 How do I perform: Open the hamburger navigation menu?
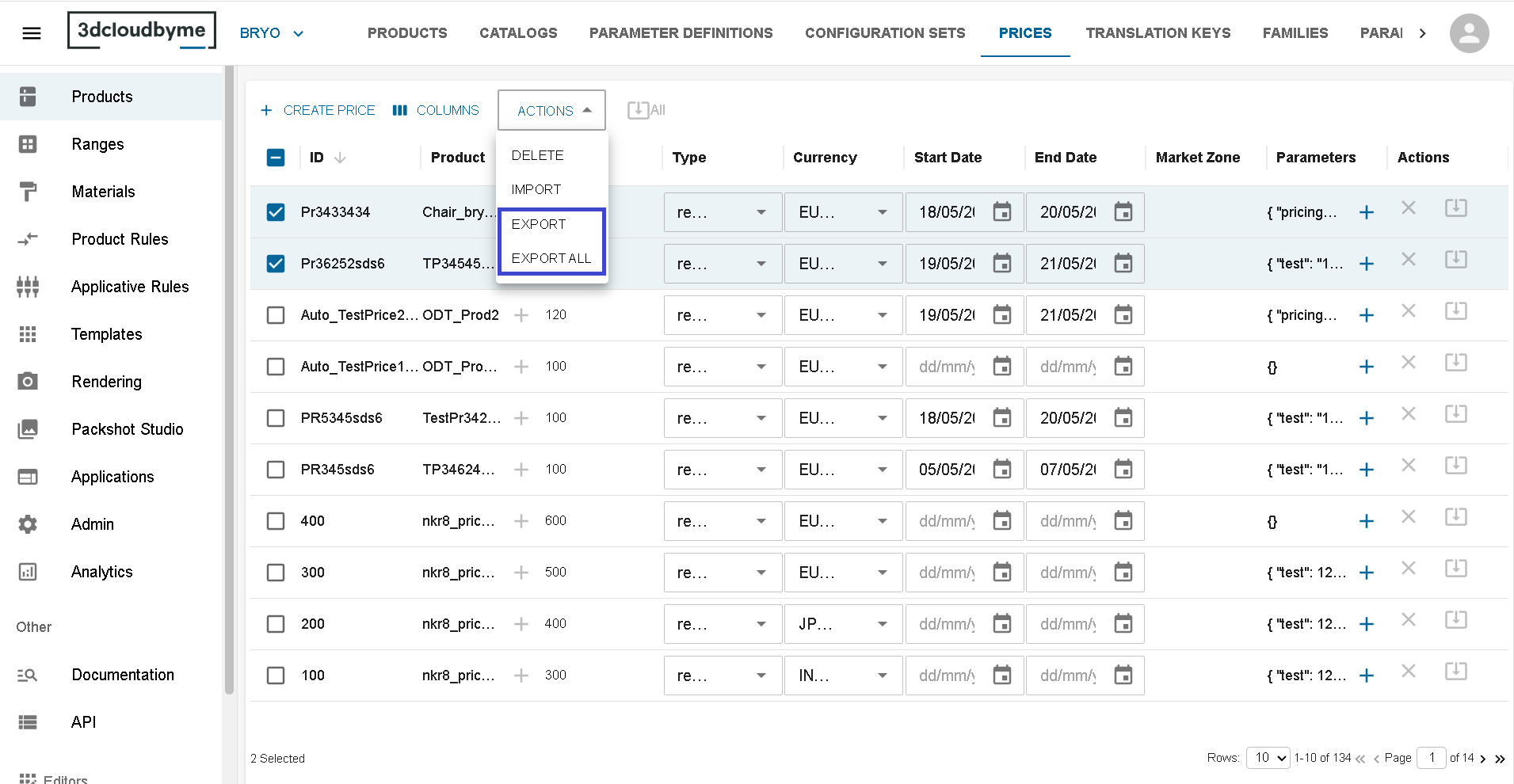tap(32, 33)
